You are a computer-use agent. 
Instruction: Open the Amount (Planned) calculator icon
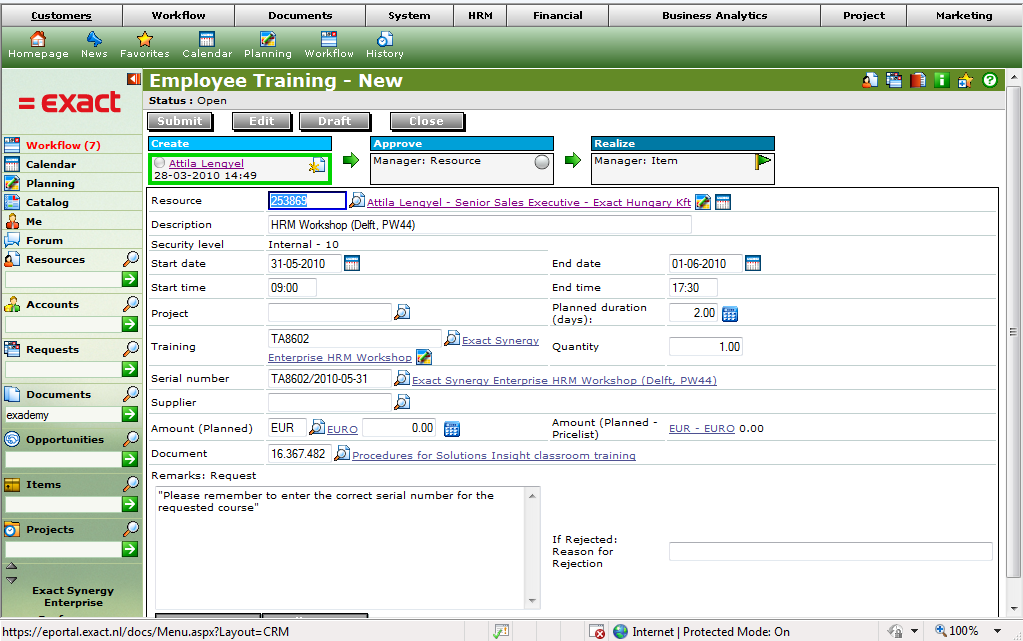click(451, 429)
